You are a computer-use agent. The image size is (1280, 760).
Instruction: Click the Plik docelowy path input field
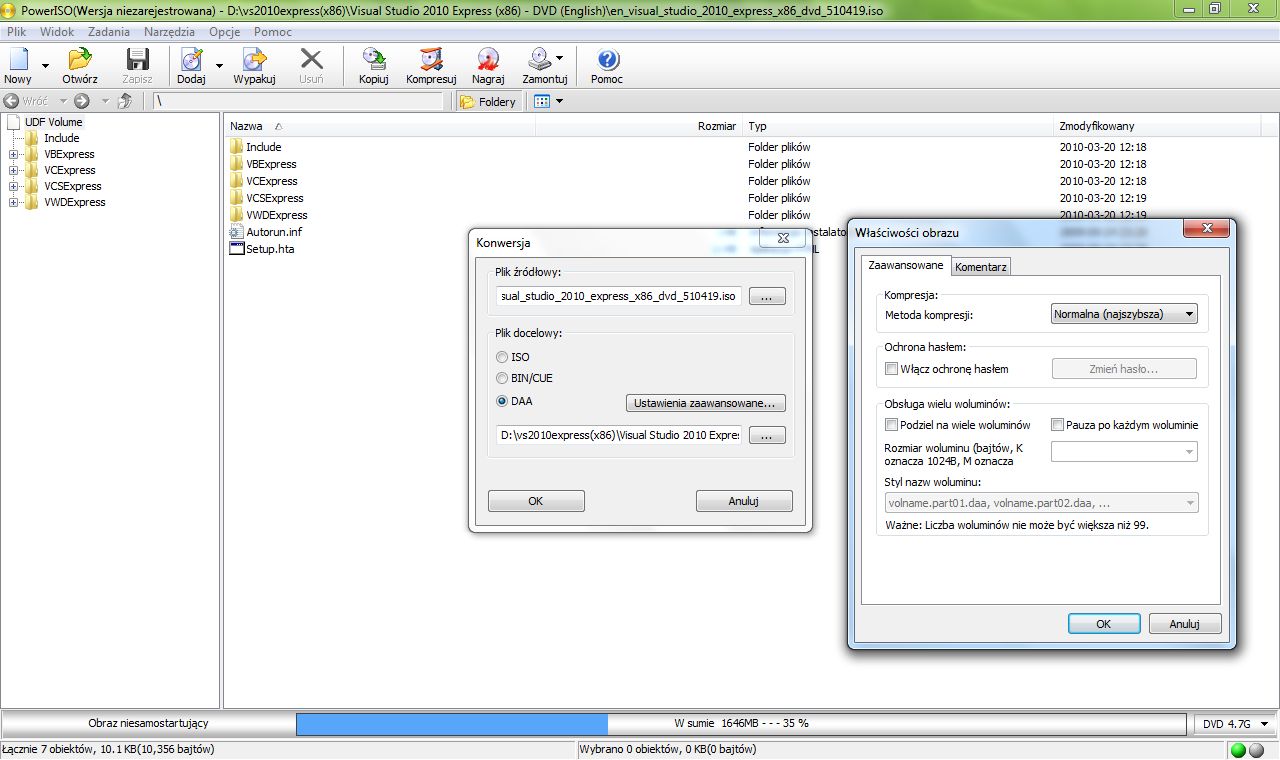[619, 435]
